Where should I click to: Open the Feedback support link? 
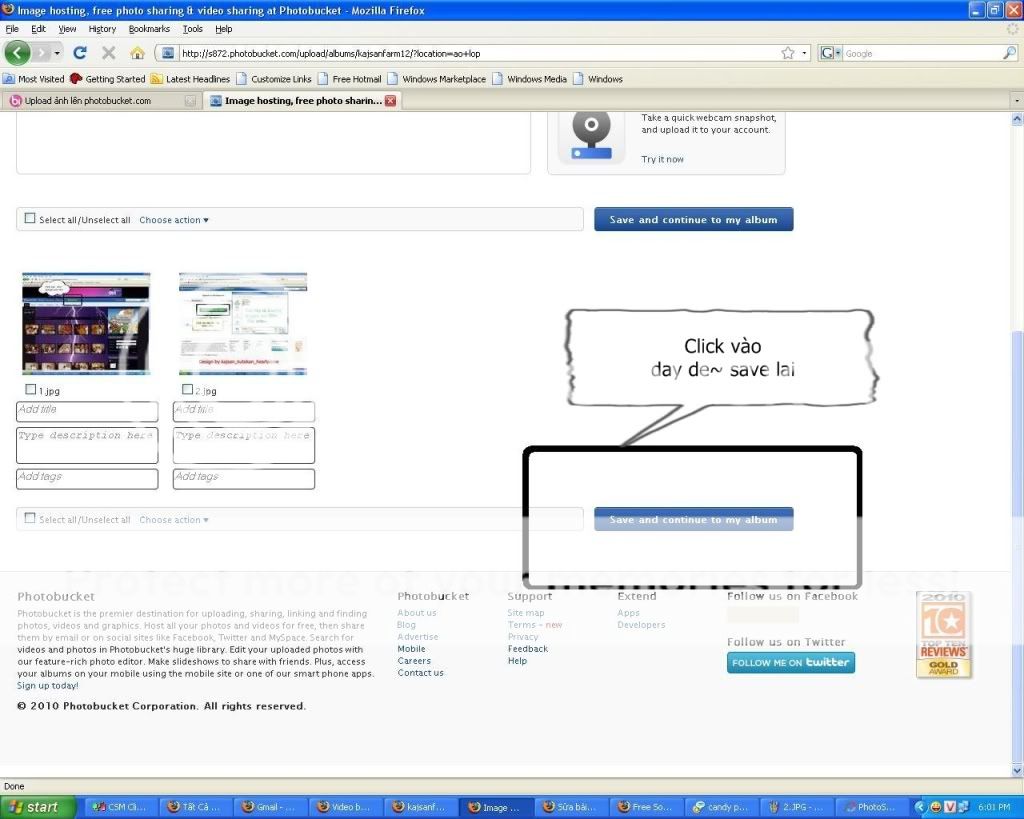click(x=528, y=649)
